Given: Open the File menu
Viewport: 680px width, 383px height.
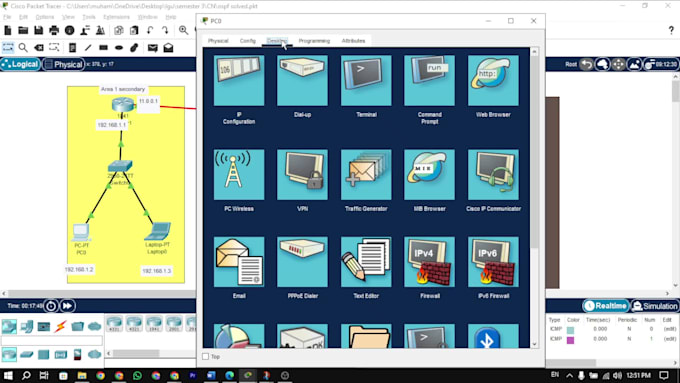Looking at the screenshot, I should (7, 17).
